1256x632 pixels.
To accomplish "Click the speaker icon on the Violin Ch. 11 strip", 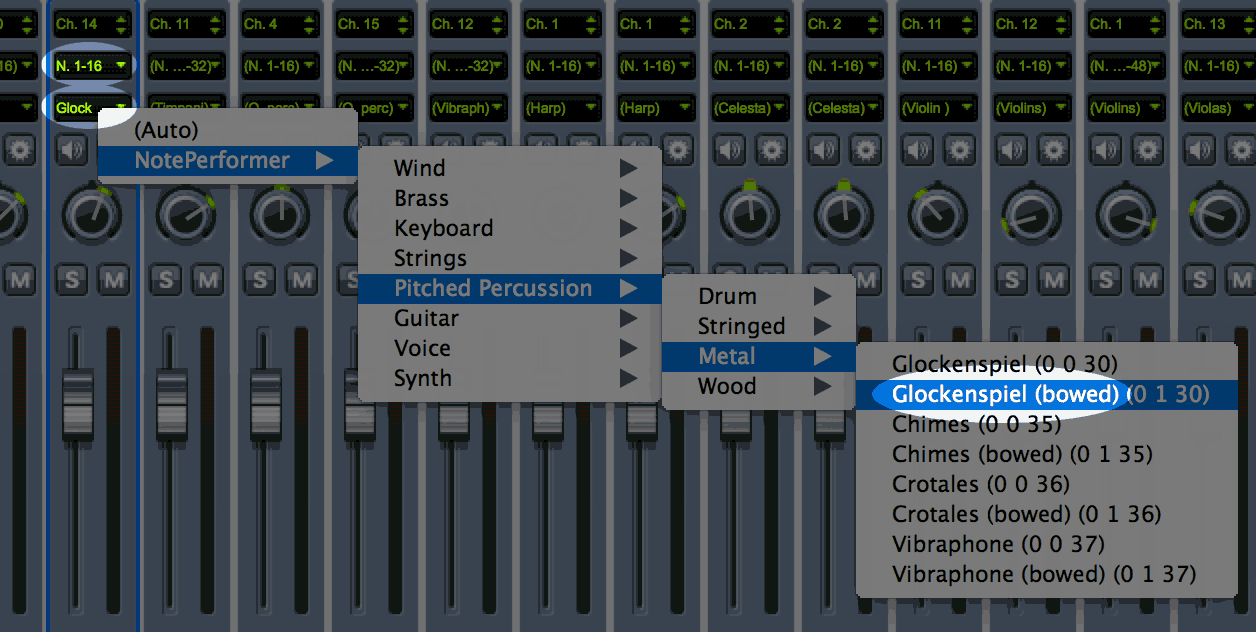I will 917,150.
